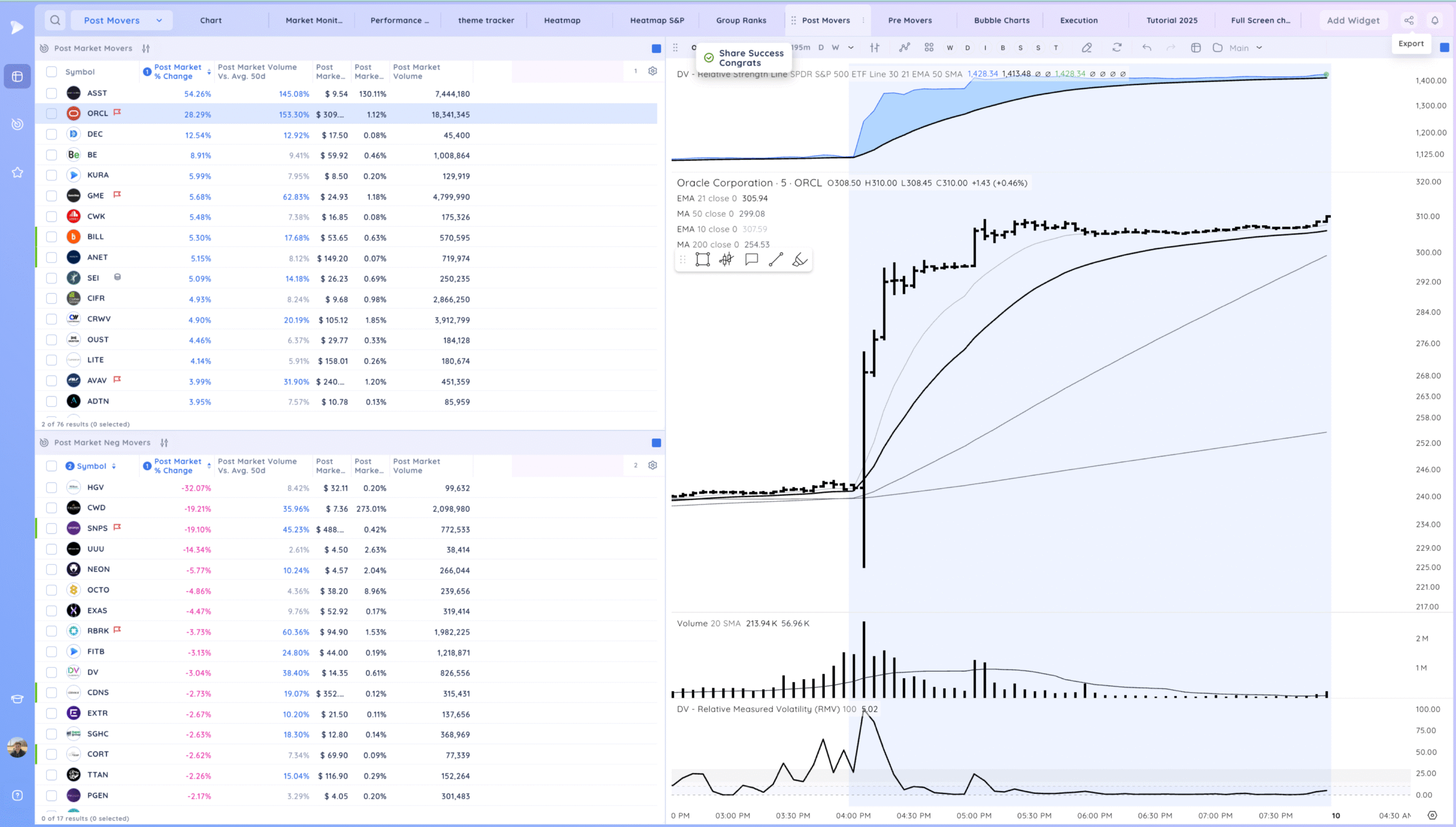Screen dimensions: 1456x827
Task: Undo last chart action
Action: click(x=1147, y=48)
